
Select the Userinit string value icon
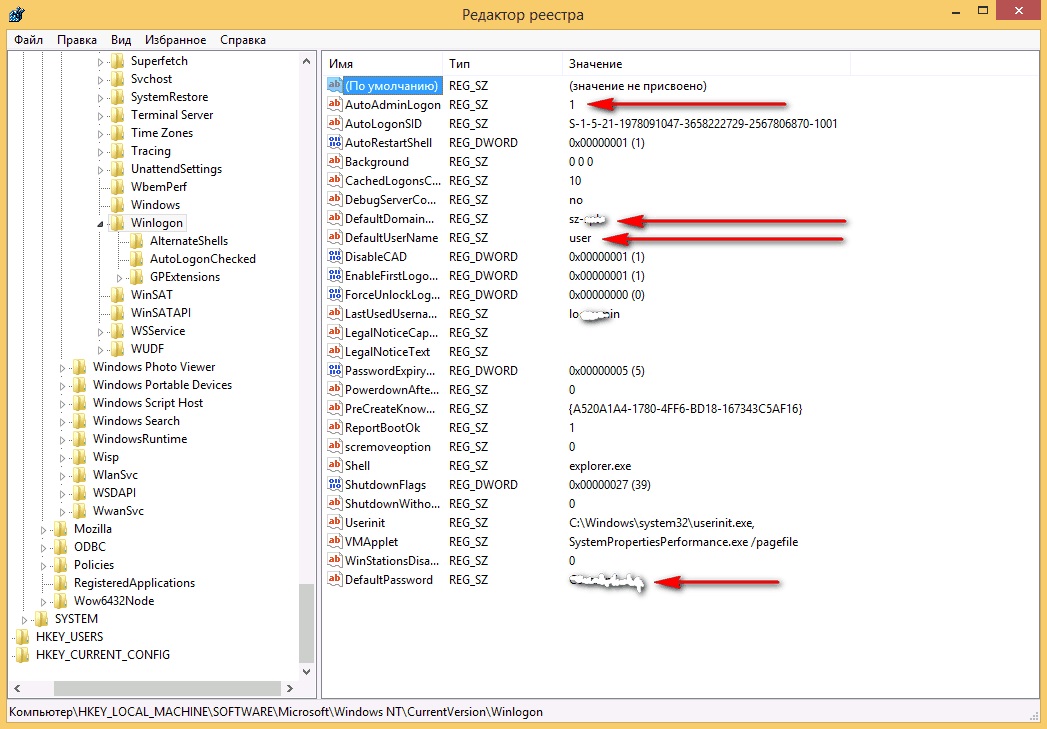335,523
